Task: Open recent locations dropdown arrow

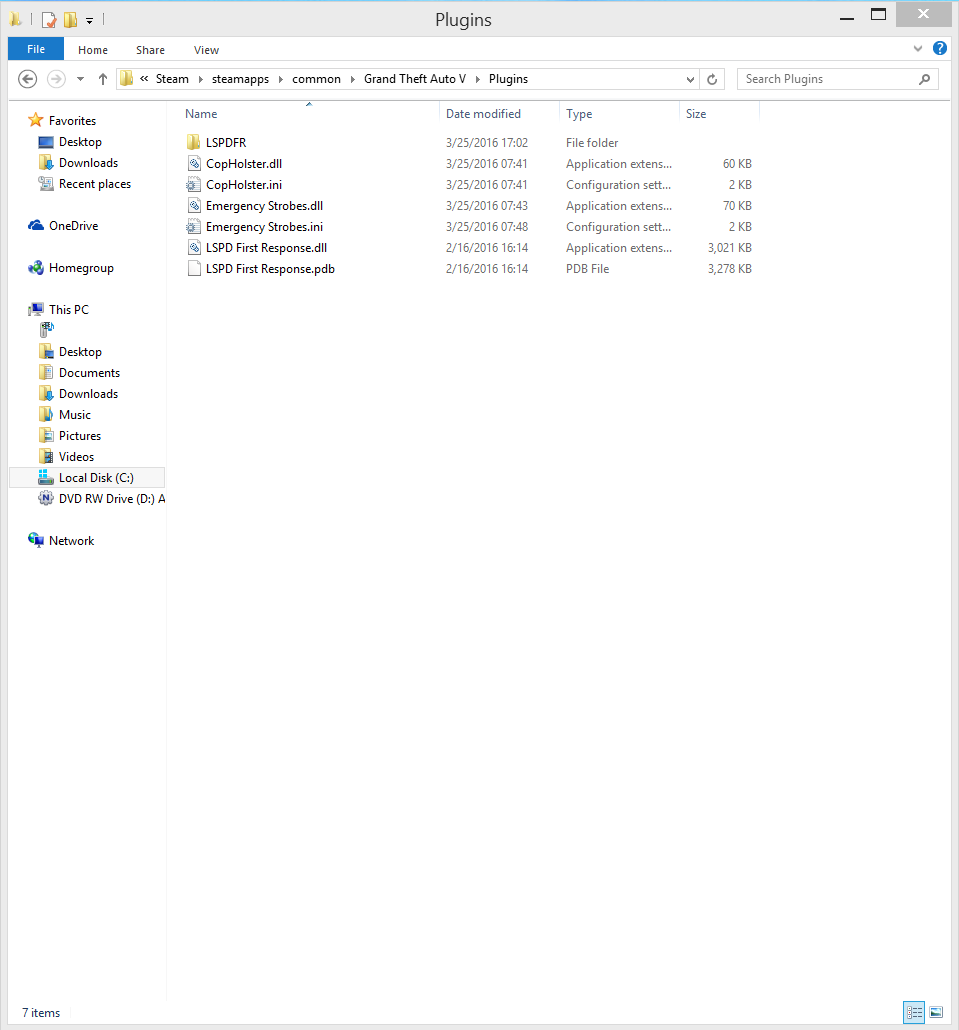Action: 80,79
